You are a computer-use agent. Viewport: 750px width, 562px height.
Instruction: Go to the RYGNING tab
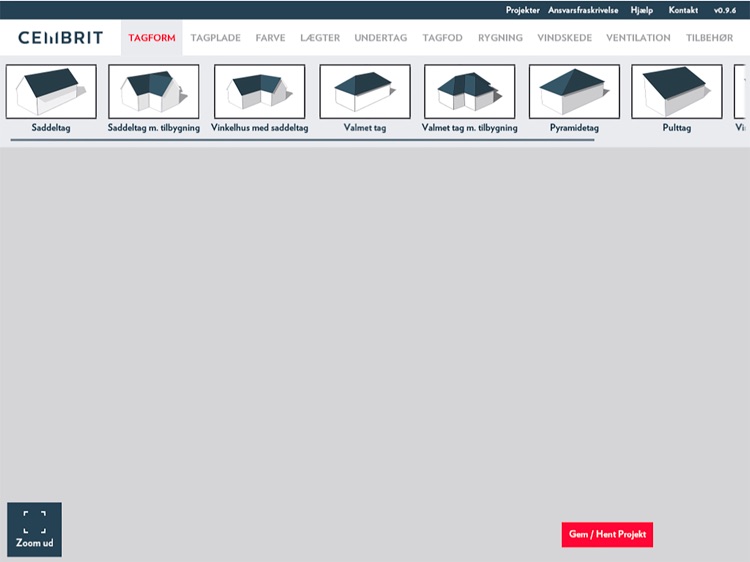pyautogui.click(x=500, y=38)
